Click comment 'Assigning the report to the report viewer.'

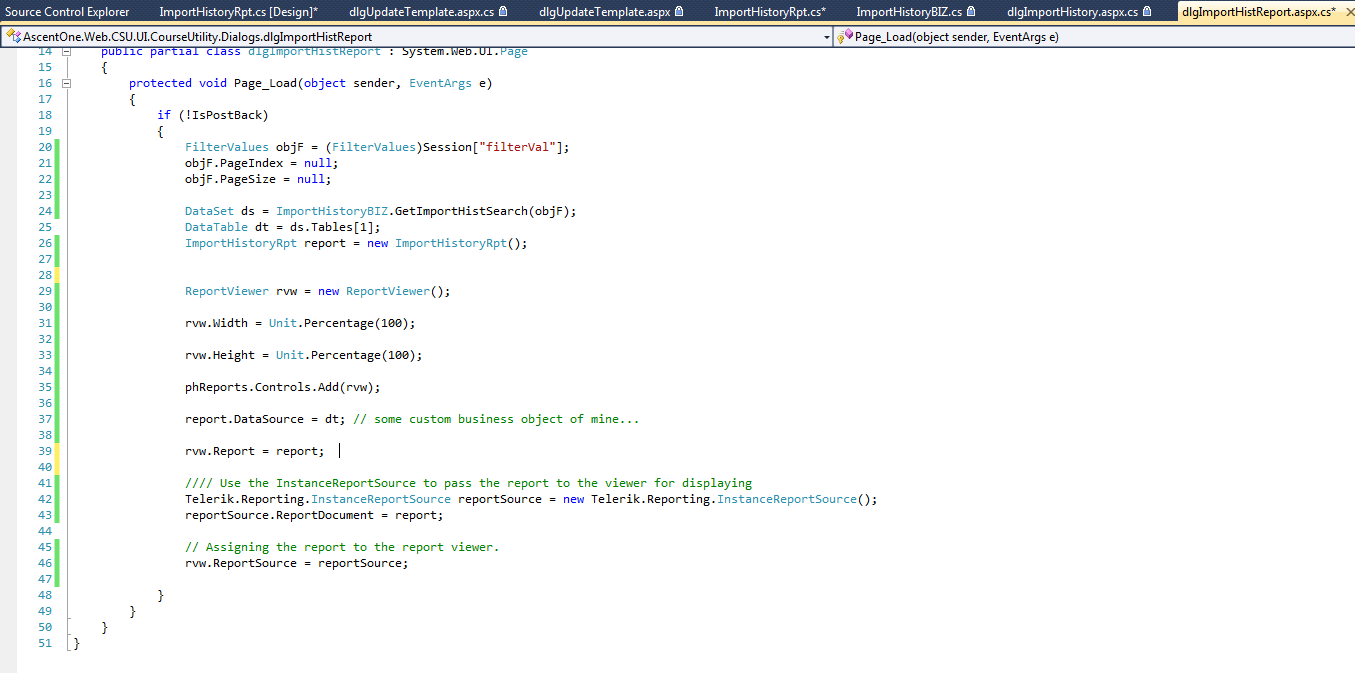click(x=352, y=547)
